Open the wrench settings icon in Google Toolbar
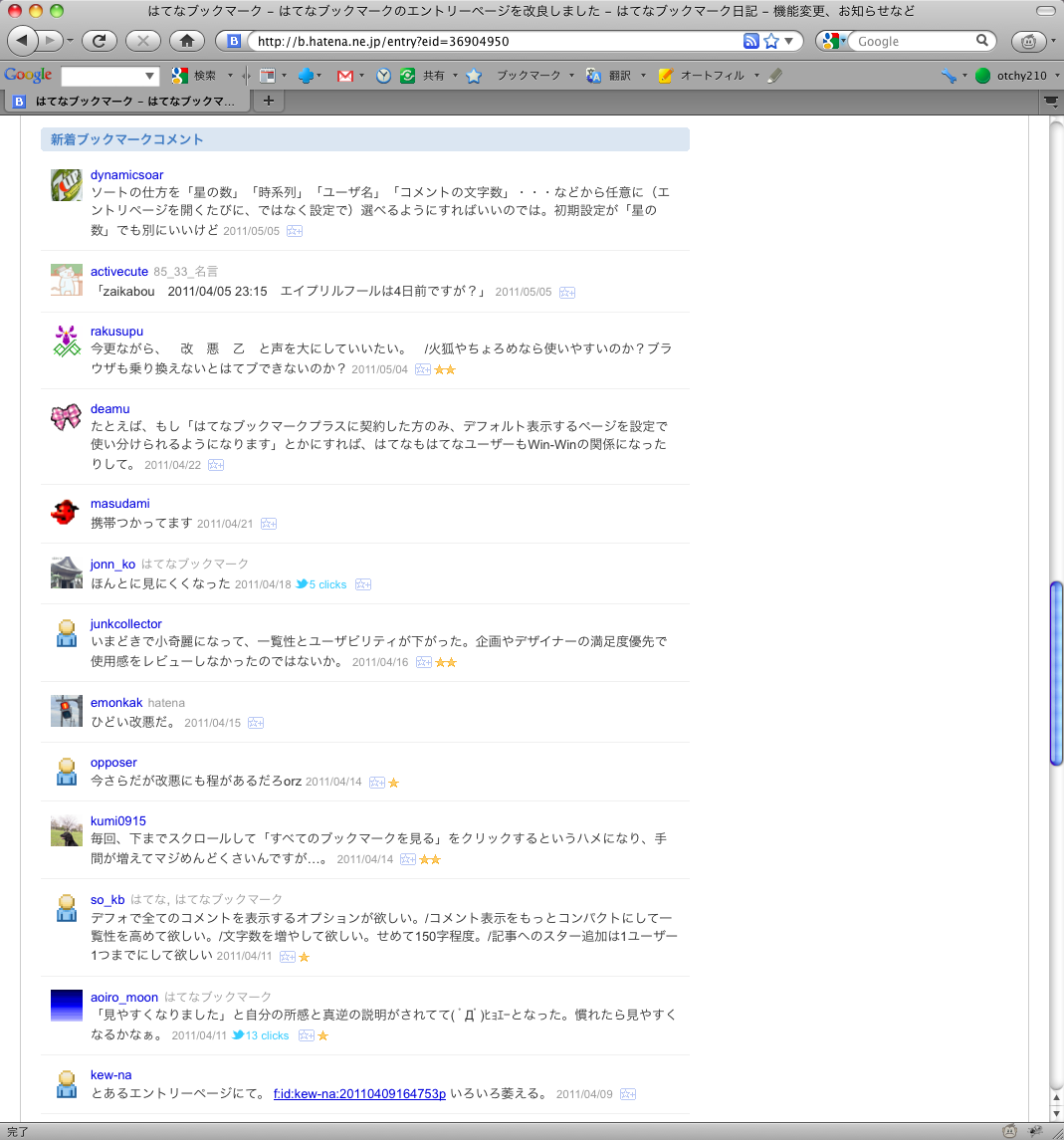This screenshot has width=1064, height=1140. 949,76
